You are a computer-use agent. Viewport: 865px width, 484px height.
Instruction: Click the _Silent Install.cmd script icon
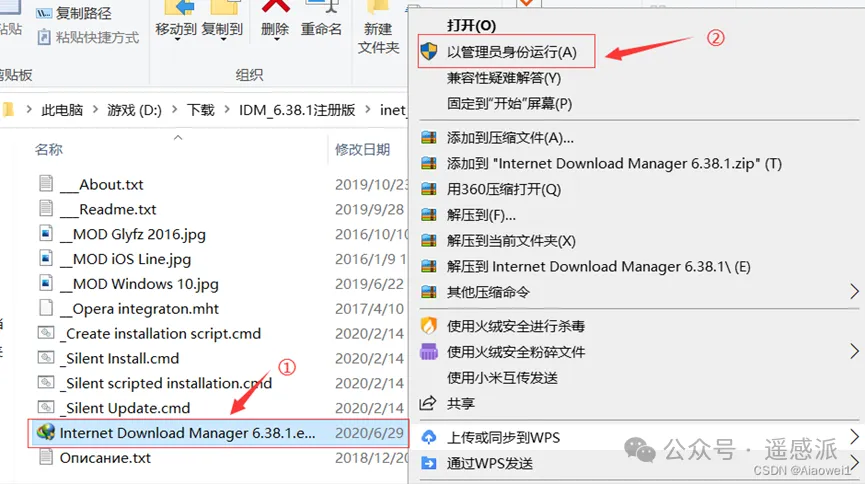(x=46, y=358)
